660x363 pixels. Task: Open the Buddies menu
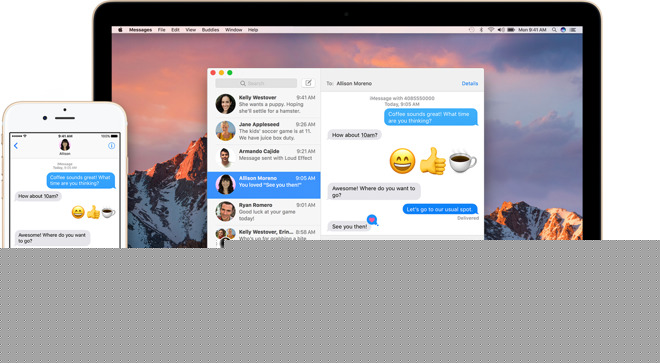[210, 30]
